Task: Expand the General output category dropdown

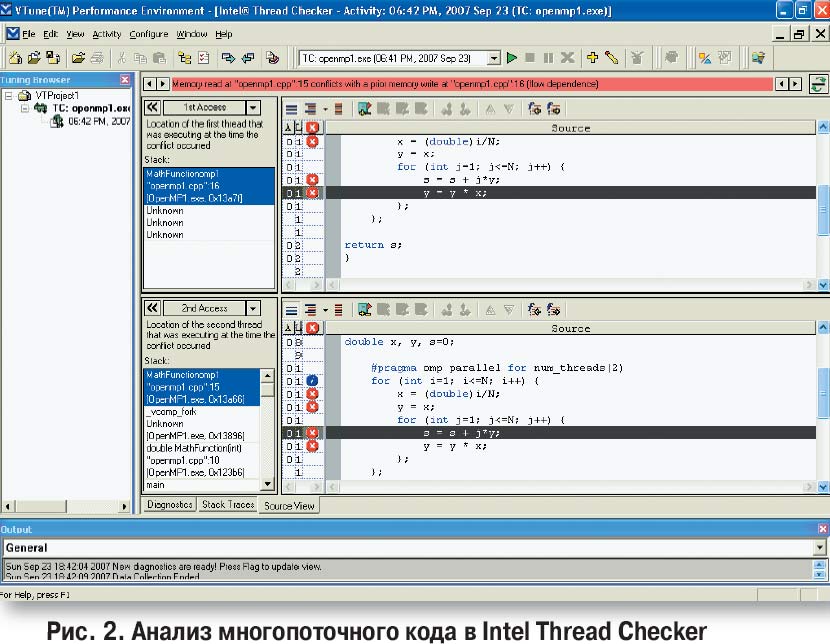Action: coord(820,548)
